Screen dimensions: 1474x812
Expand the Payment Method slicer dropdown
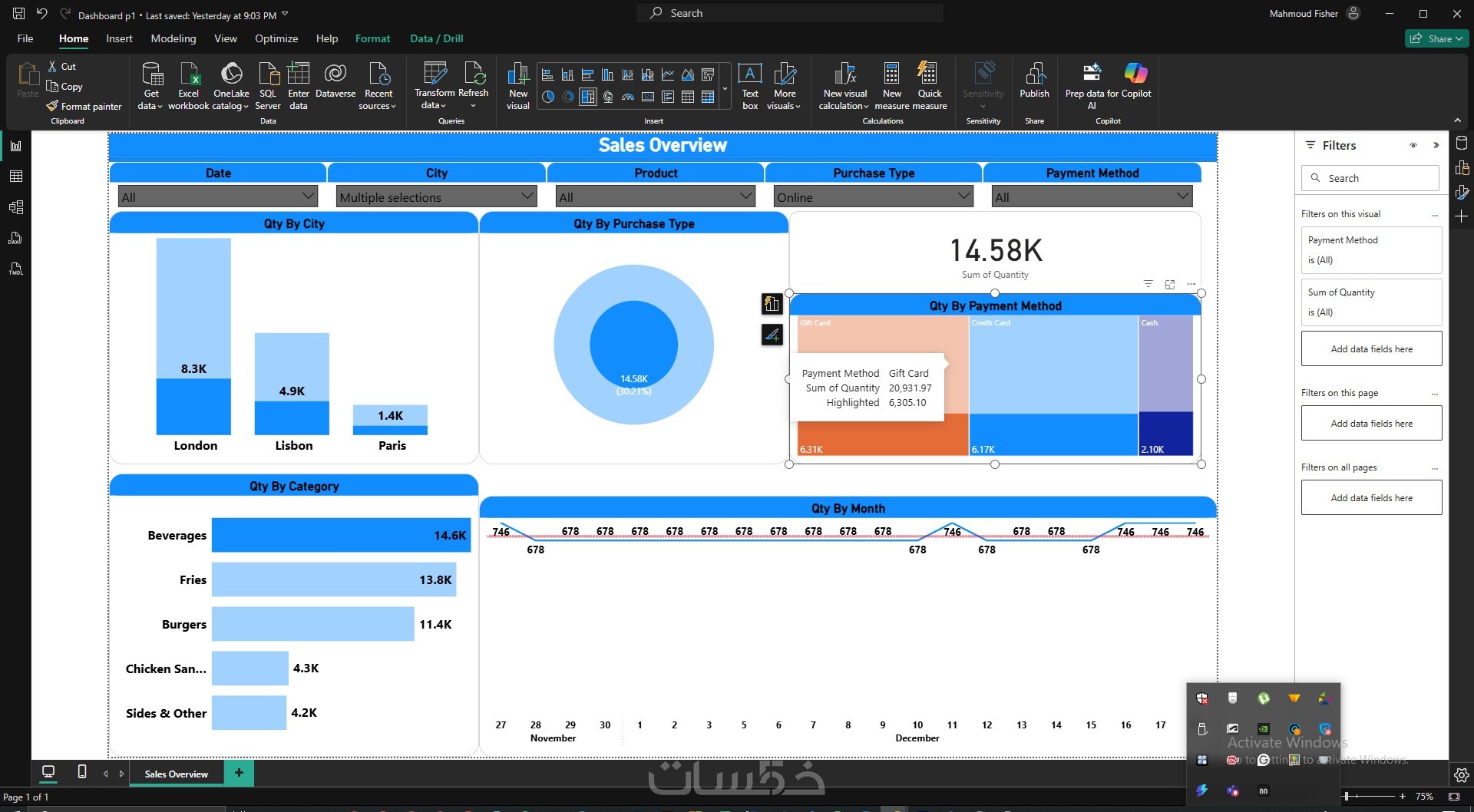click(1182, 196)
